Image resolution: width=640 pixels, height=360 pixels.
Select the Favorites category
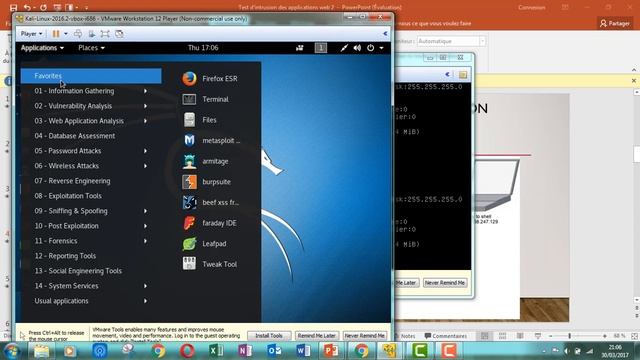(91, 76)
